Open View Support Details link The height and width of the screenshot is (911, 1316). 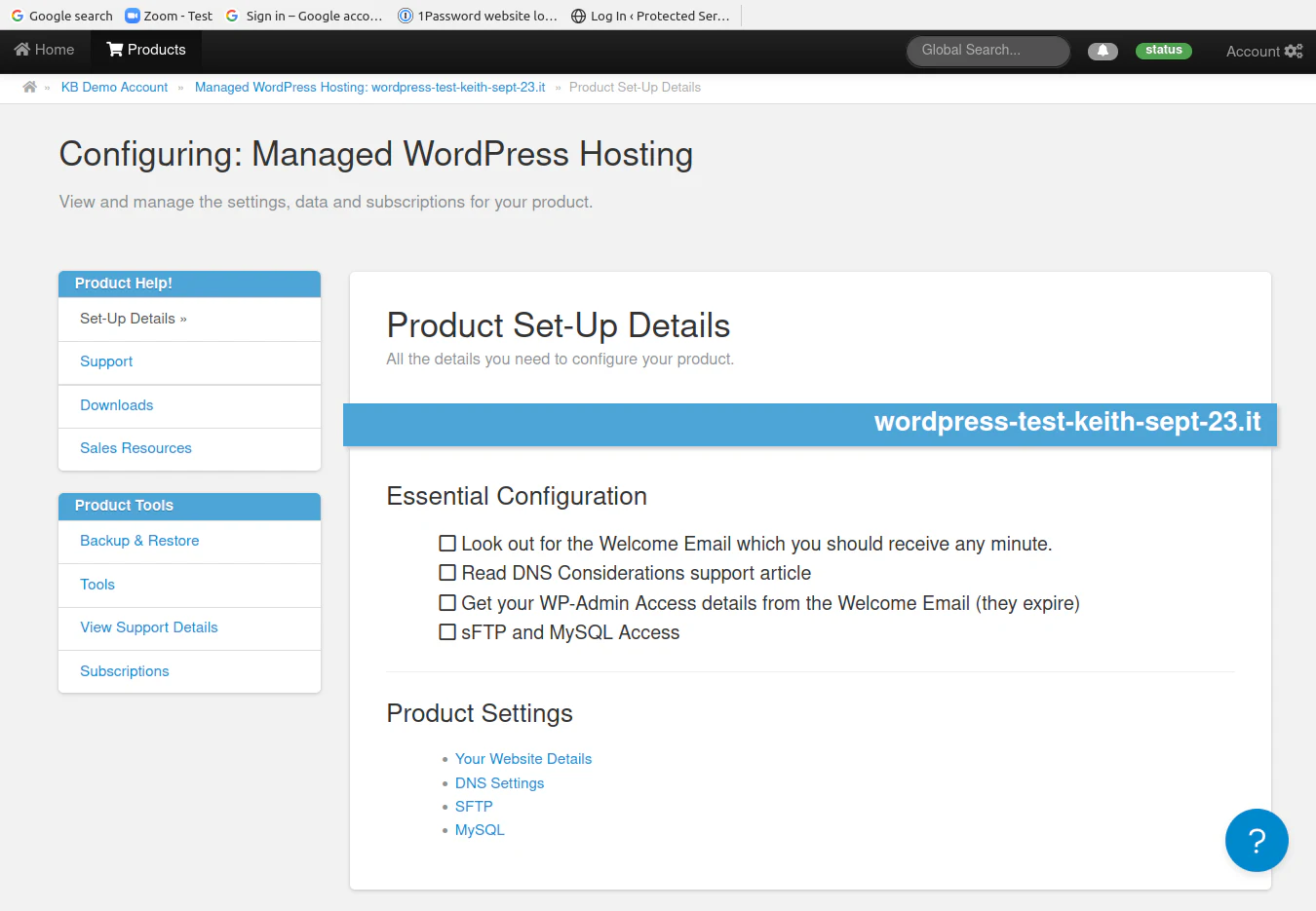coord(189,628)
